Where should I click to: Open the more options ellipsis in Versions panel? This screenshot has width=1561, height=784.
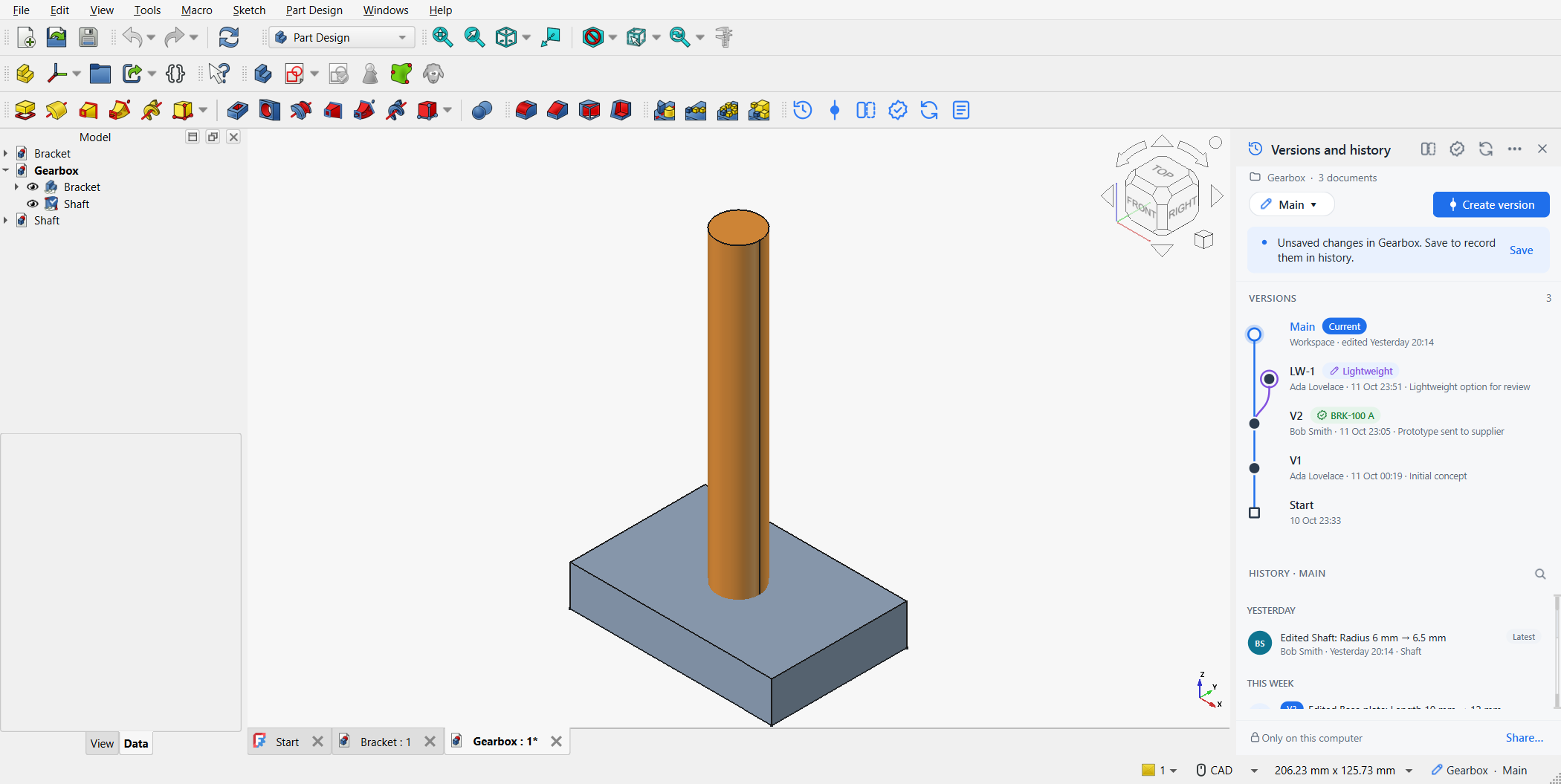(x=1514, y=149)
